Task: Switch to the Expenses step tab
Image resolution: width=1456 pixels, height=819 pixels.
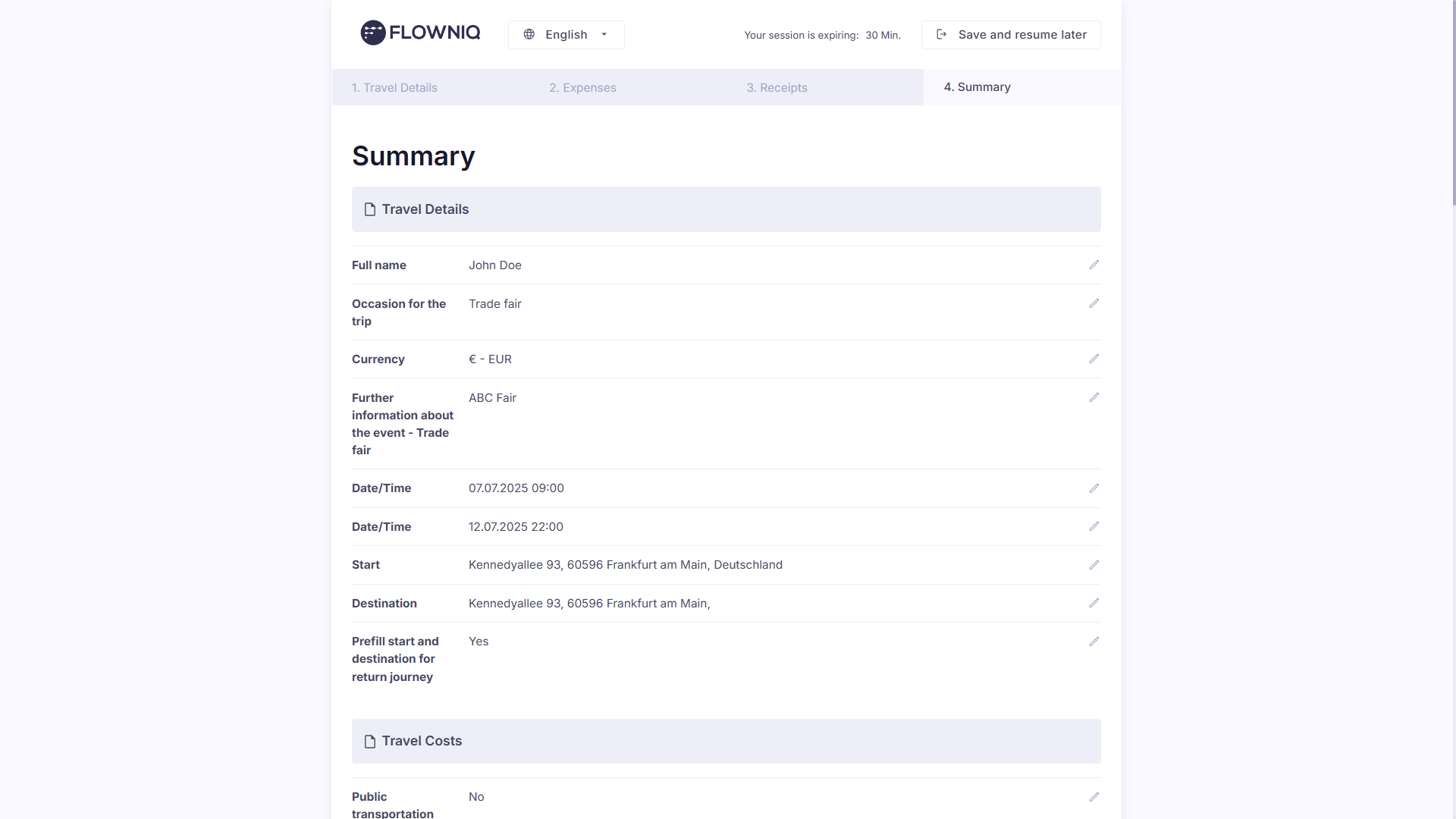Action: tap(582, 88)
